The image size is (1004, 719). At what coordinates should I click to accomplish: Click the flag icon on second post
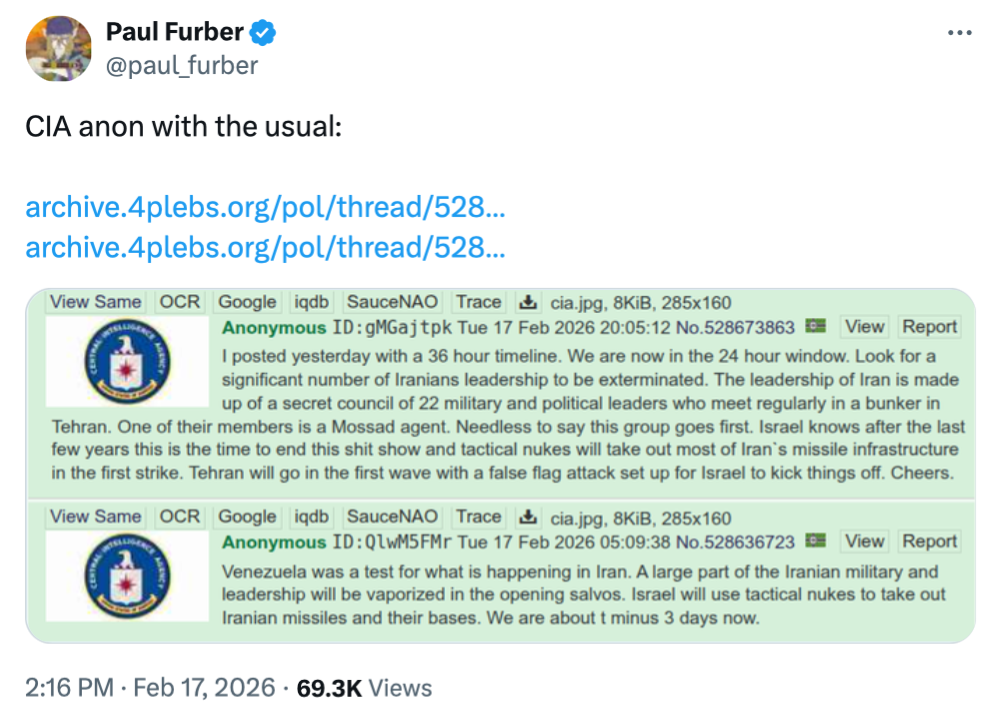[816, 542]
